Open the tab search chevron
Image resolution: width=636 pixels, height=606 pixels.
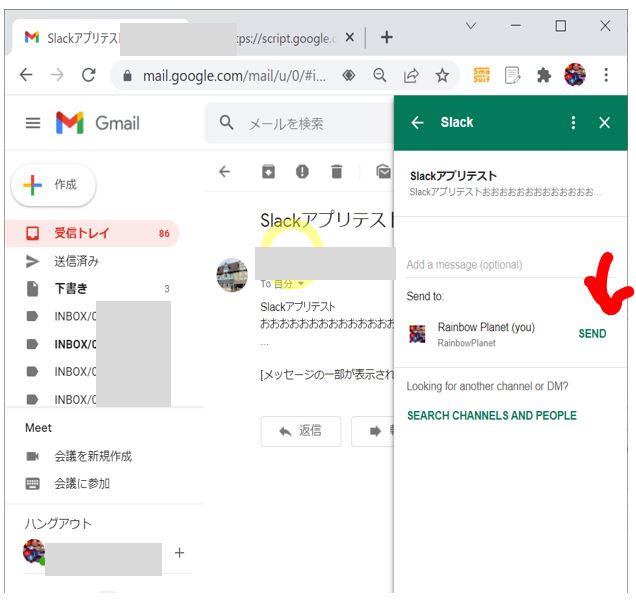471,26
